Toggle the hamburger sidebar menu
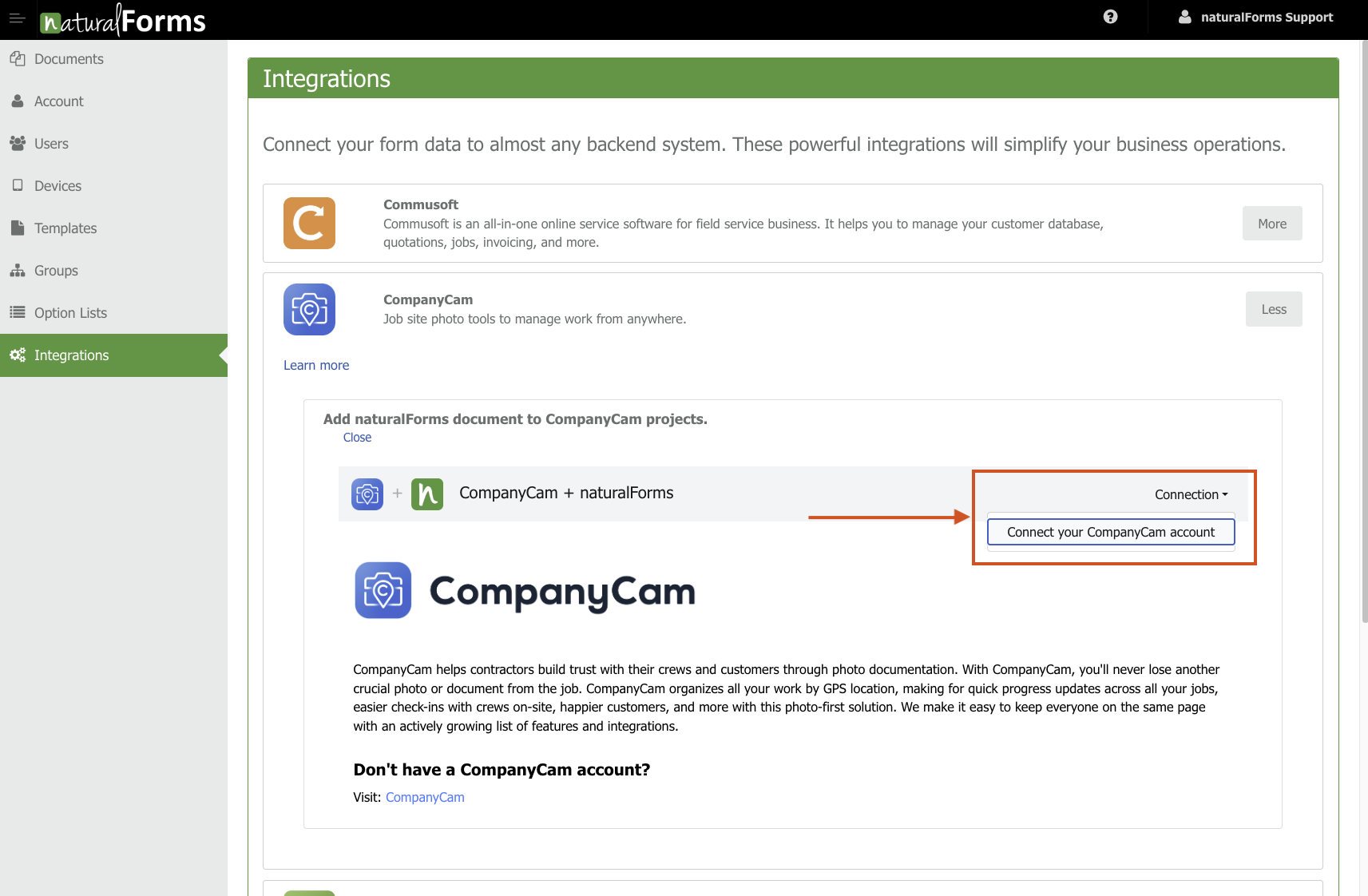Screen dimensions: 1368x896 [17, 18]
